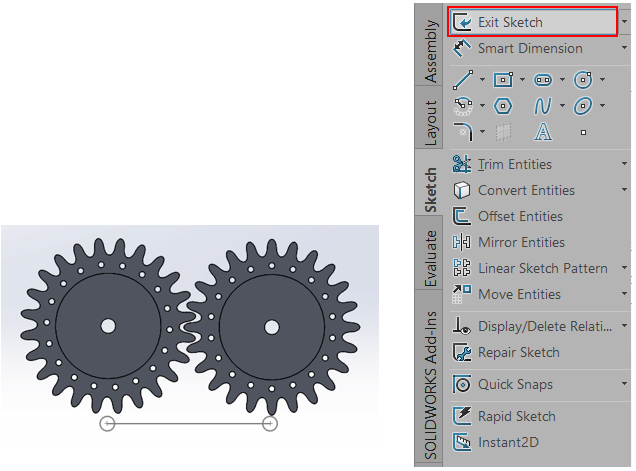This screenshot has width=636, height=471.
Task: Click Linear Sketch Pattern
Action: 530,268
